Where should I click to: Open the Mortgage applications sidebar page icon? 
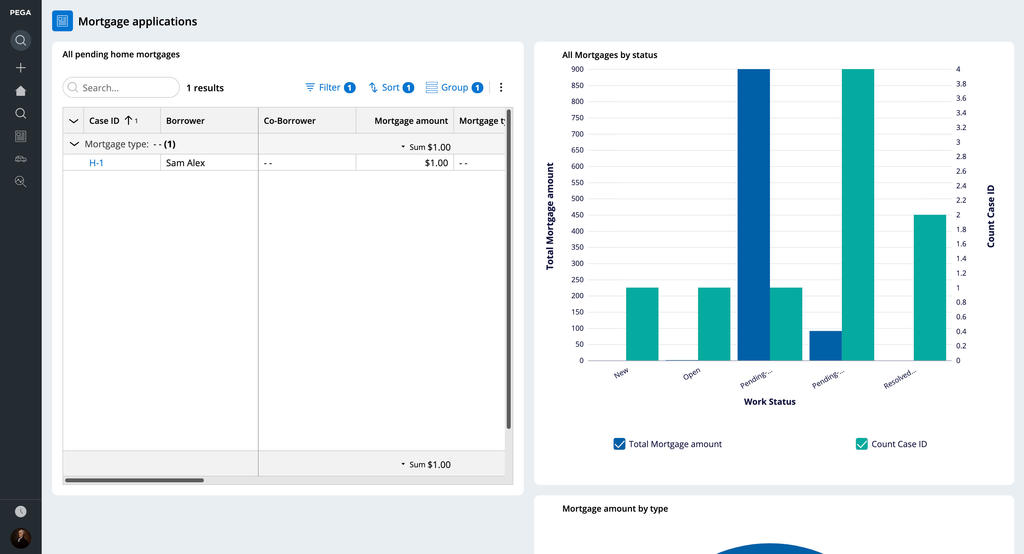coord(20,136)
